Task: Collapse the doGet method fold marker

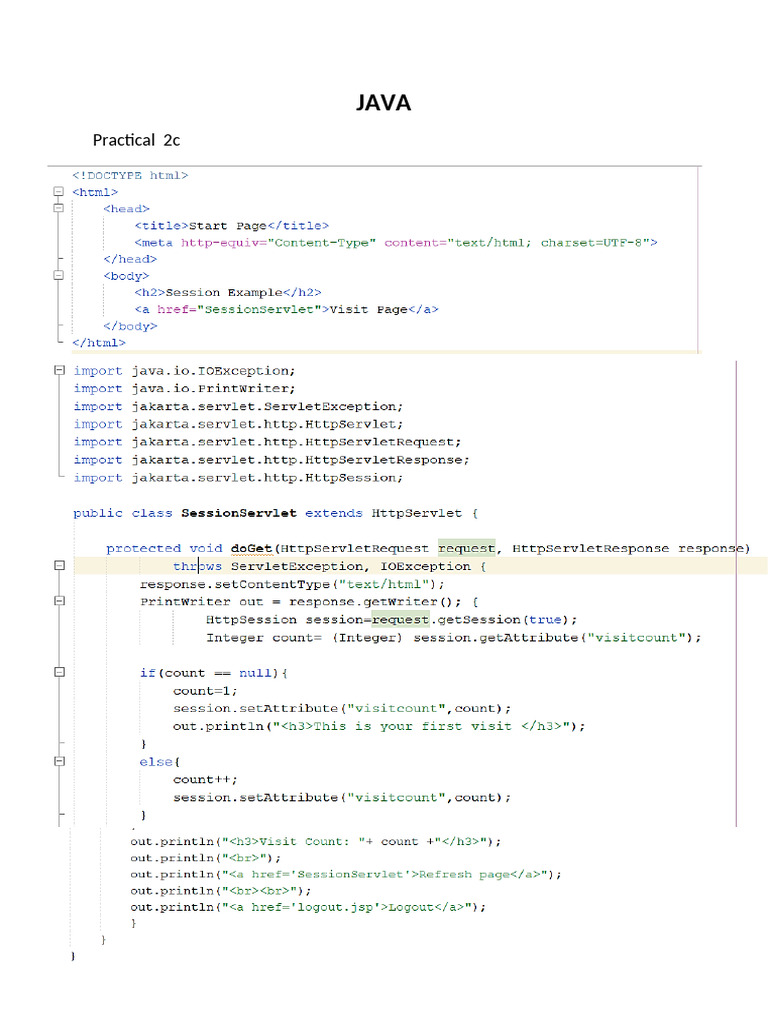Action: coord(59,566)
